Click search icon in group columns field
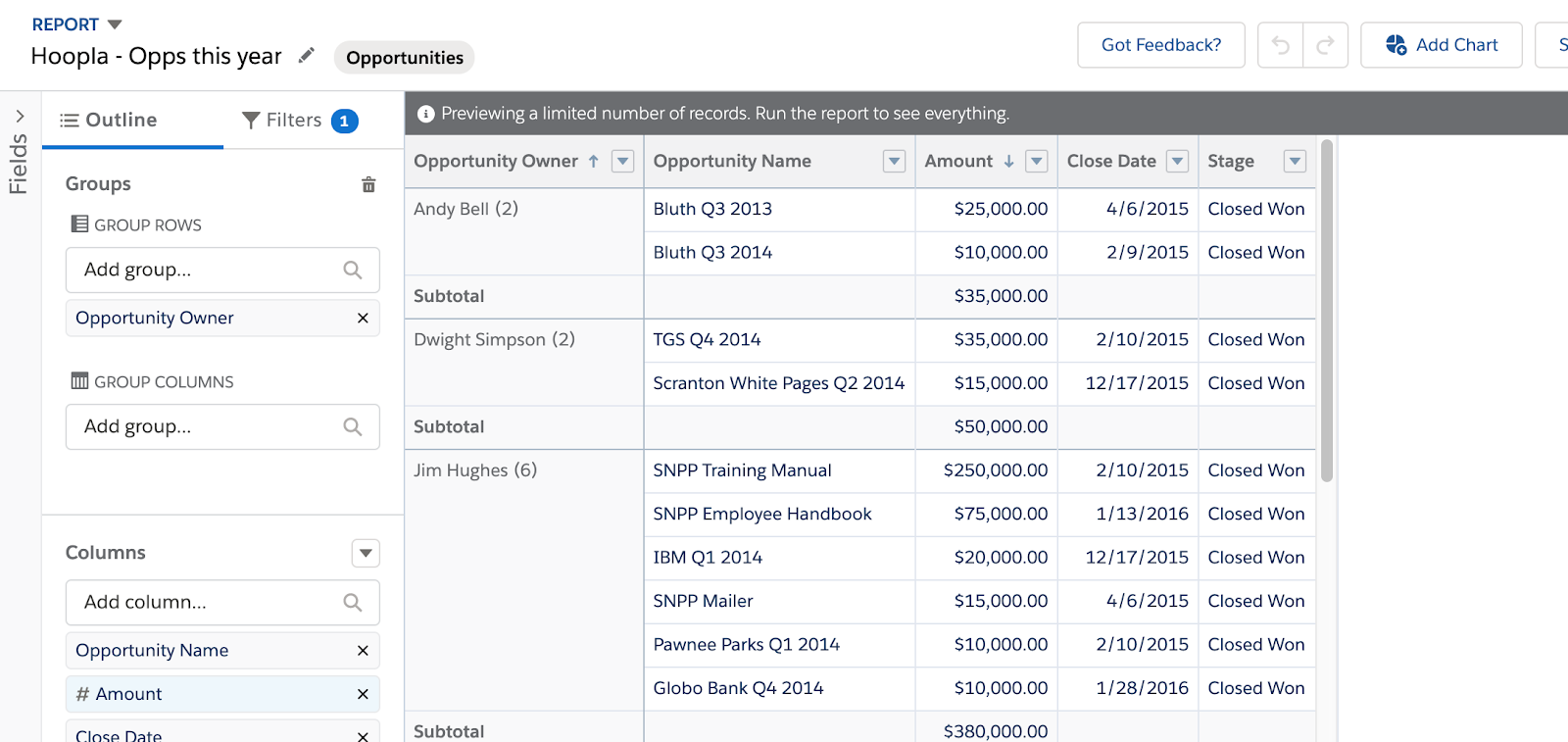The image size is (1568, 742). point(353,426)
